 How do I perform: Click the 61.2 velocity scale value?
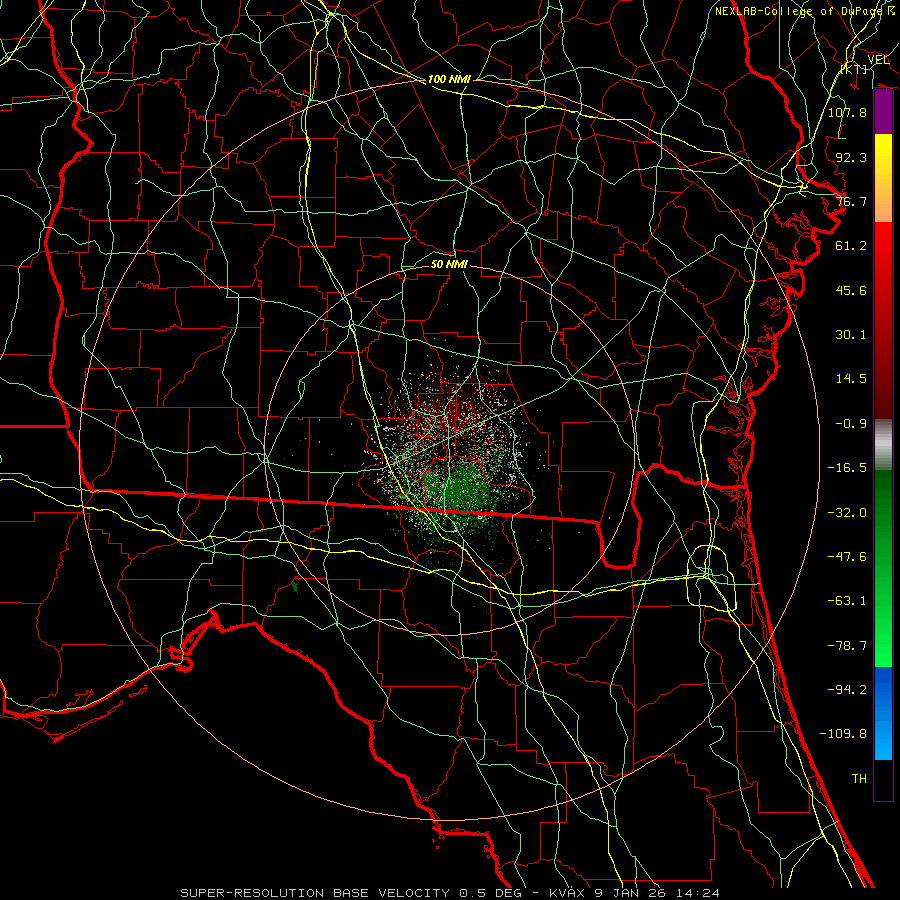851,246
